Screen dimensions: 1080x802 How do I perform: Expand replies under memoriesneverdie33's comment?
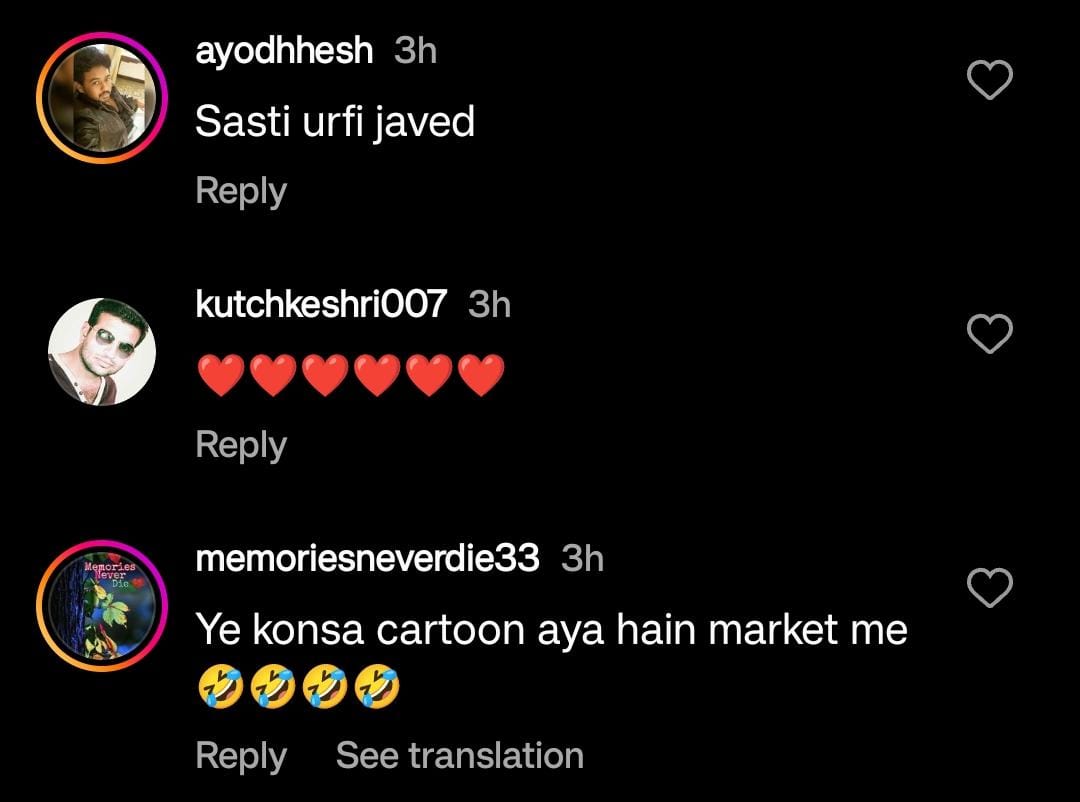pos(240,756)
